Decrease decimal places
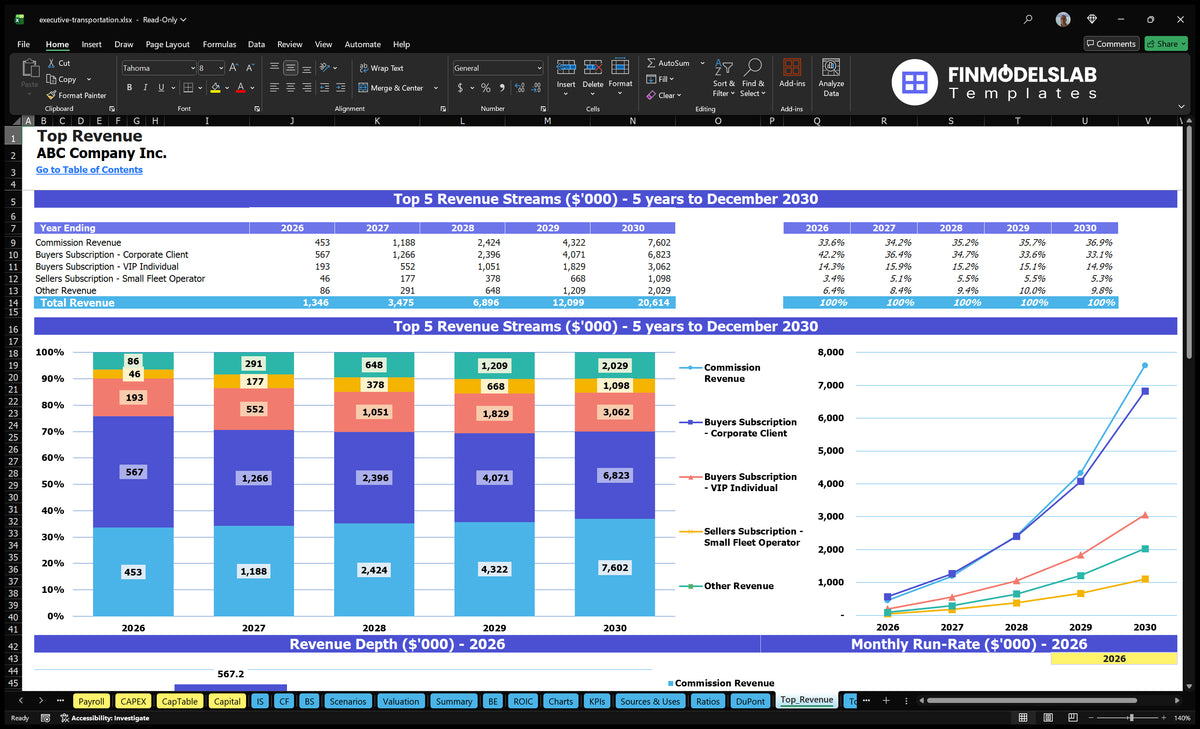Image resolution: width=1200 pixels, height=729 pixels. (536, 88)
